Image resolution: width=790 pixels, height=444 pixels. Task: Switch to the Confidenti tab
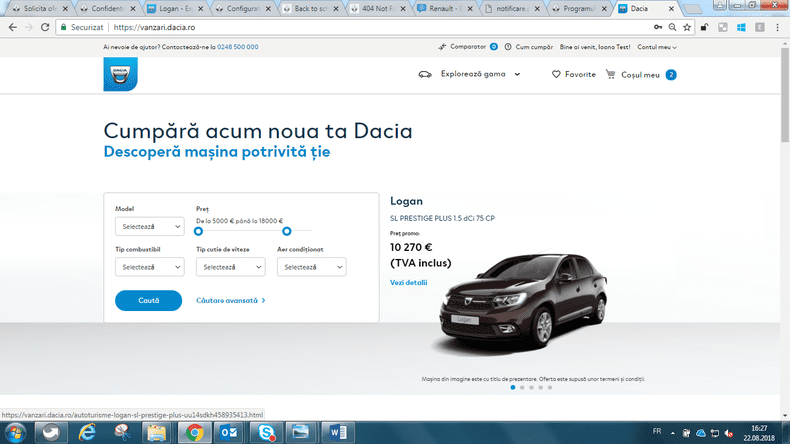(x=107, y=9)
